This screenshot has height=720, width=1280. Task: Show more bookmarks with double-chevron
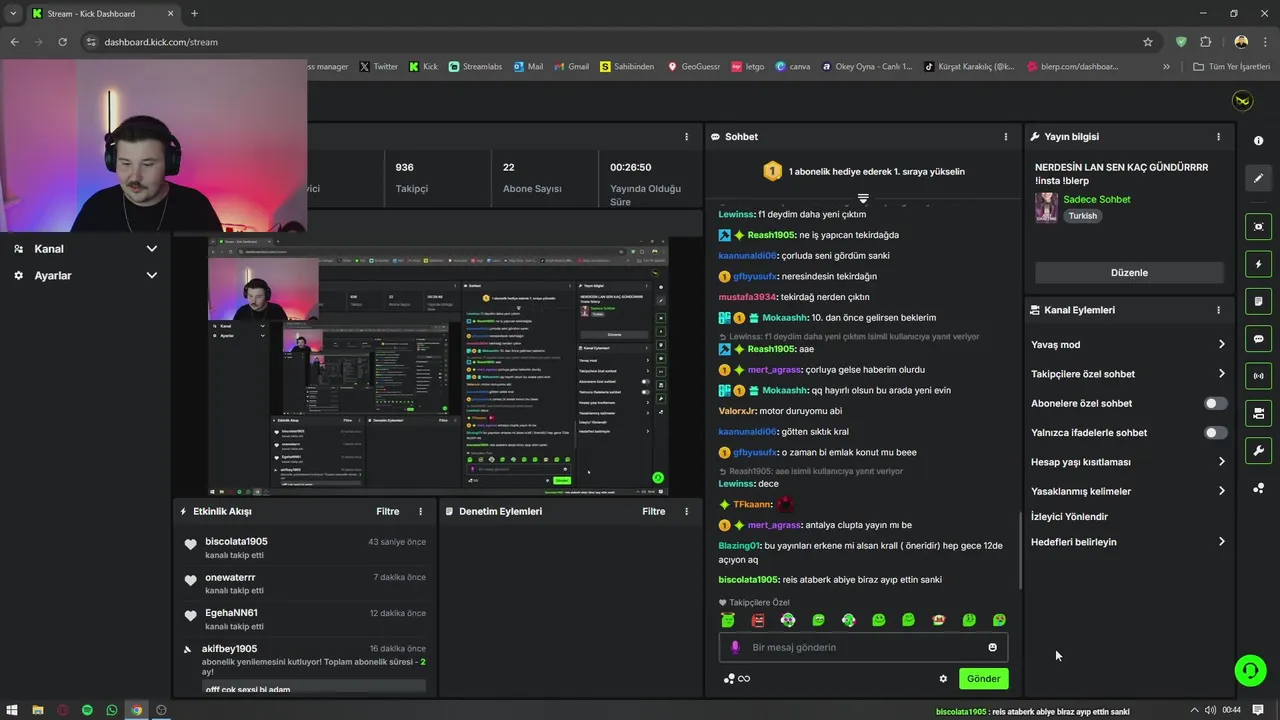1166,67
